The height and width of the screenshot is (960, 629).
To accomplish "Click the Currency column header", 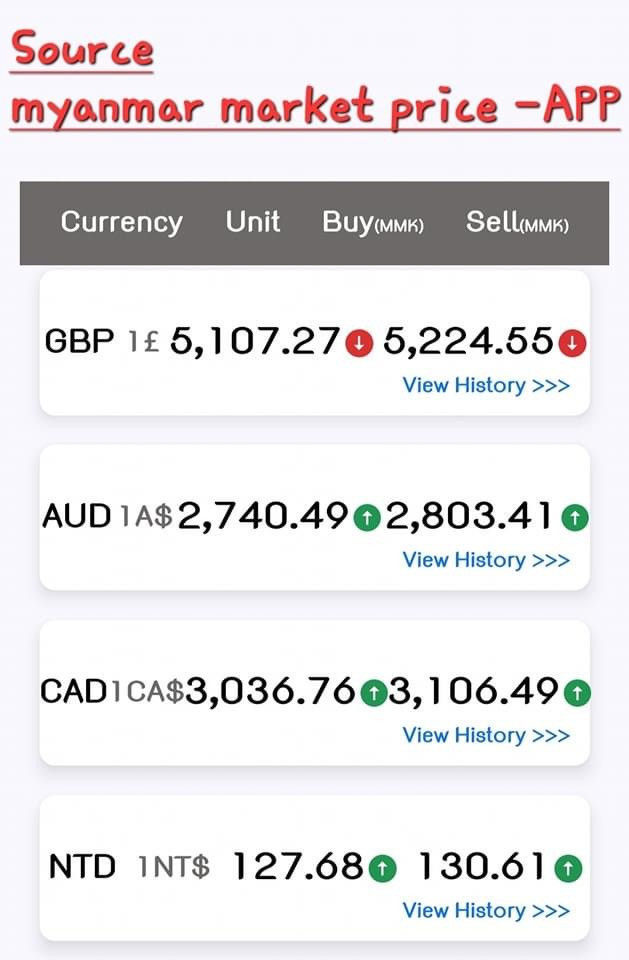I will pos(121,222).
